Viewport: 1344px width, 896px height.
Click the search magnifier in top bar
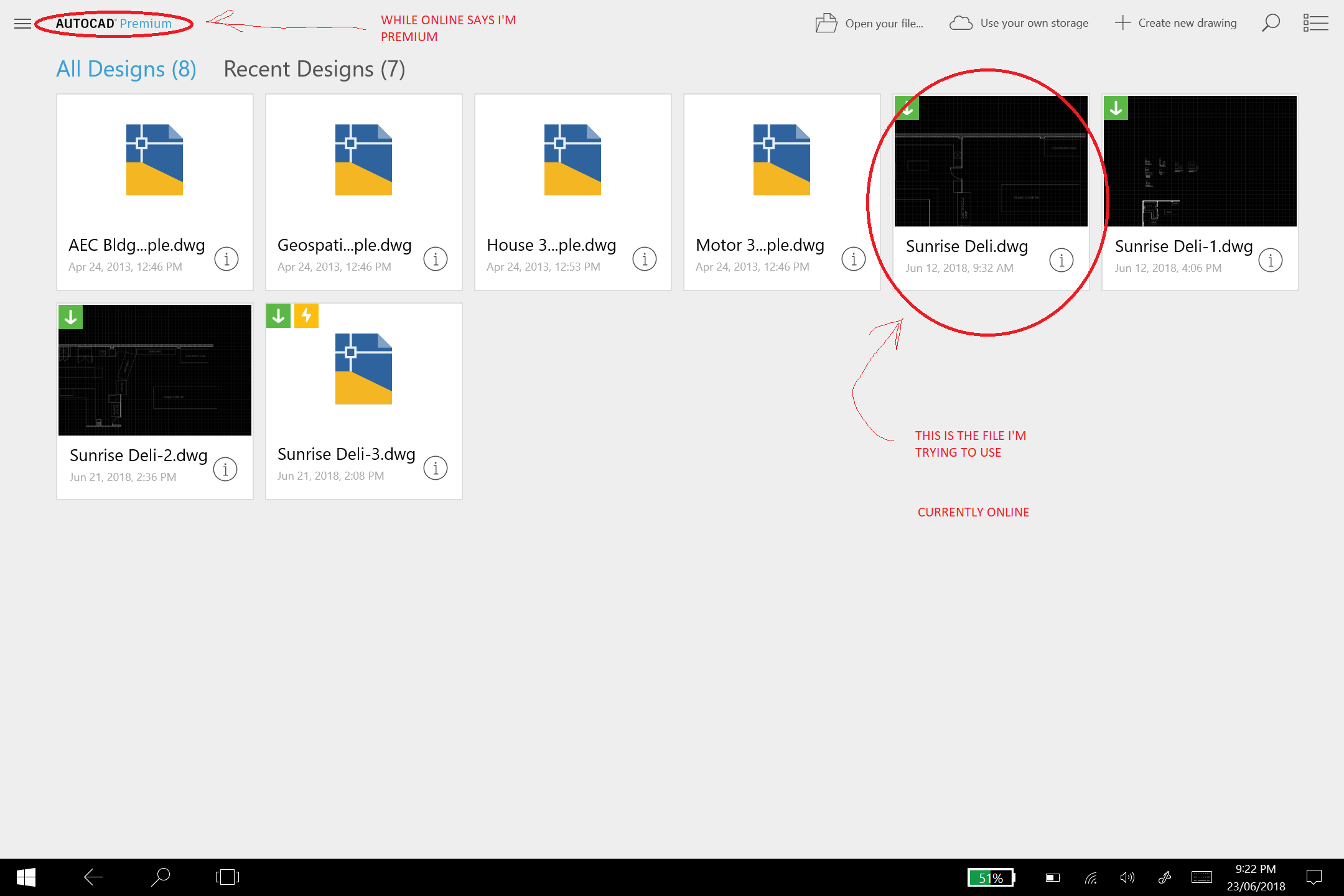point(1271,23)
